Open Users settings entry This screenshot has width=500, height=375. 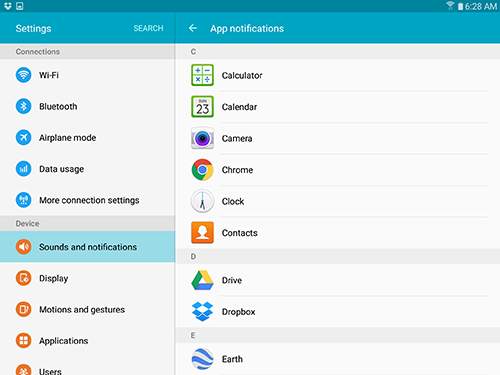87,367
